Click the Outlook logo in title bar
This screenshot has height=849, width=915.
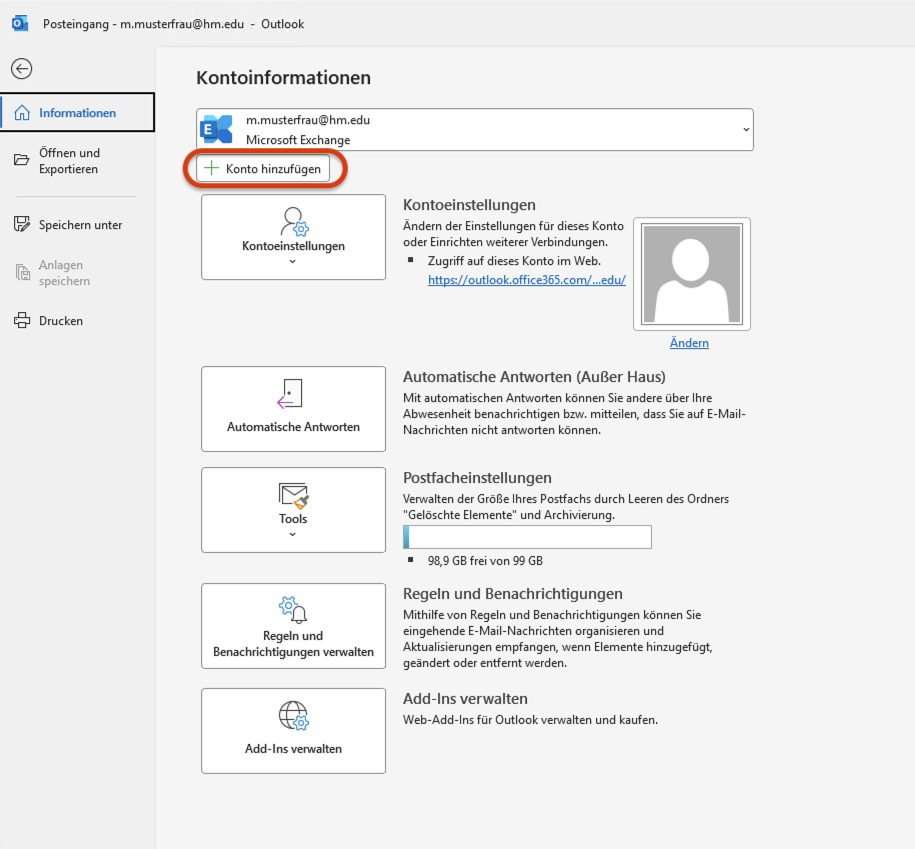20,24
